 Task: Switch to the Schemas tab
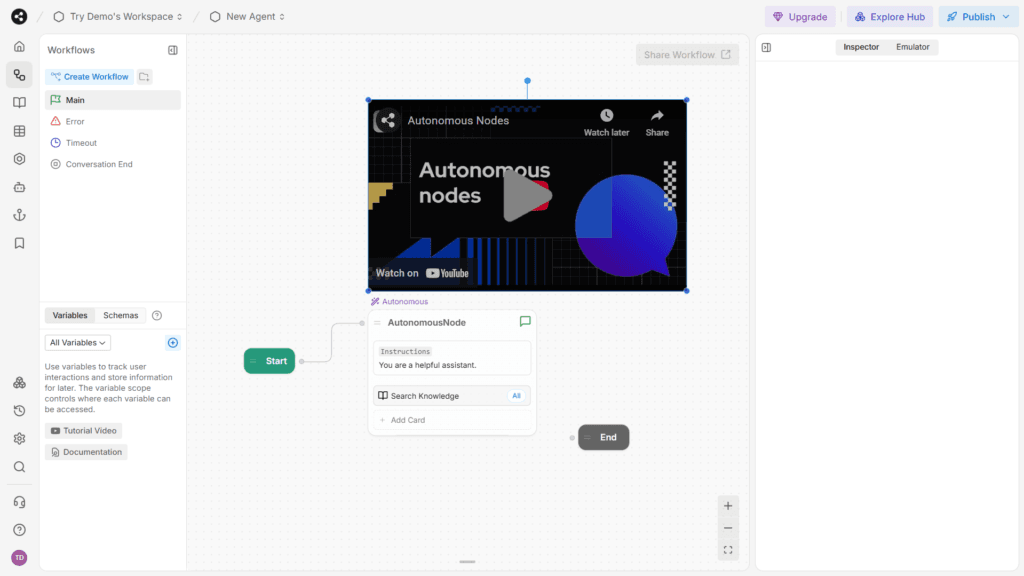121,315
